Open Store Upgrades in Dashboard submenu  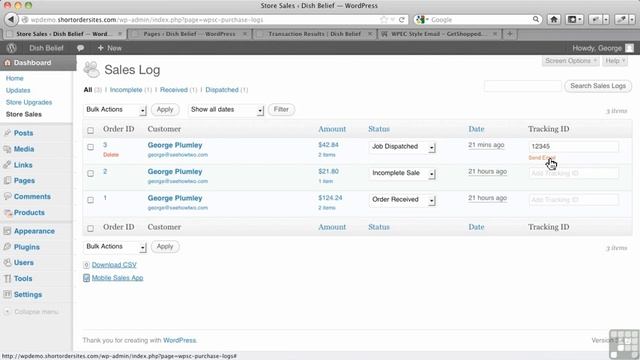tap(29, 102)
